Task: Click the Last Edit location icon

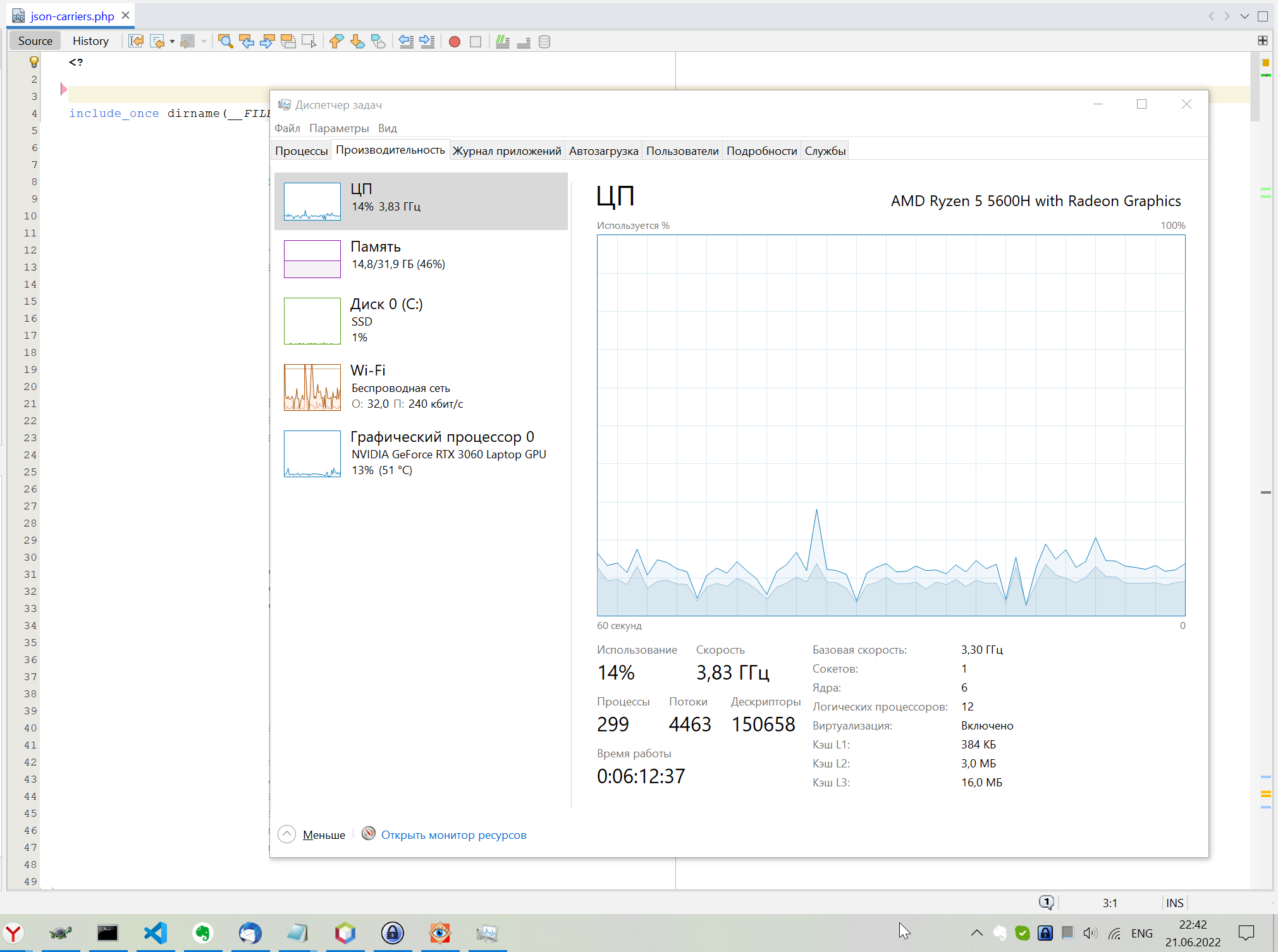Action: click(x=136, y=42)
